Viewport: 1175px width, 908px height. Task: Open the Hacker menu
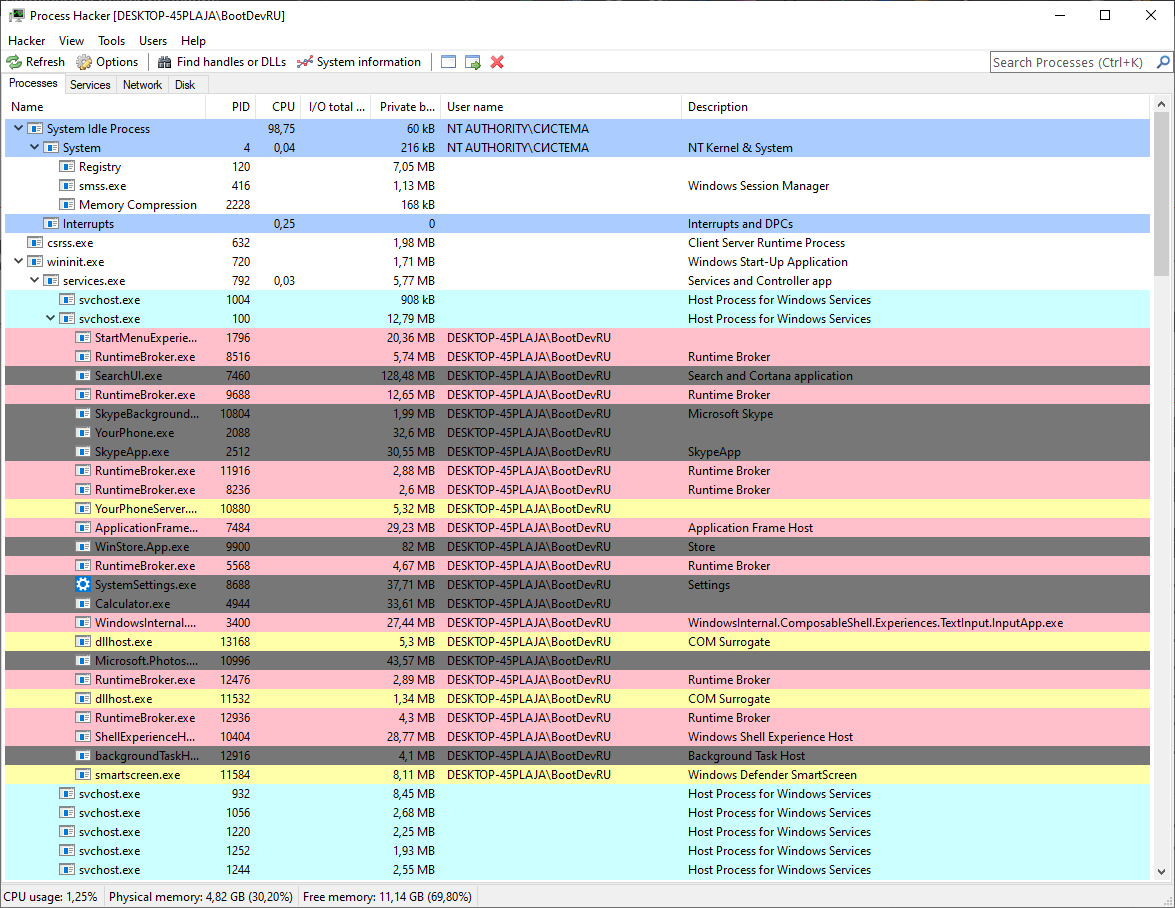tap(26, 40)
